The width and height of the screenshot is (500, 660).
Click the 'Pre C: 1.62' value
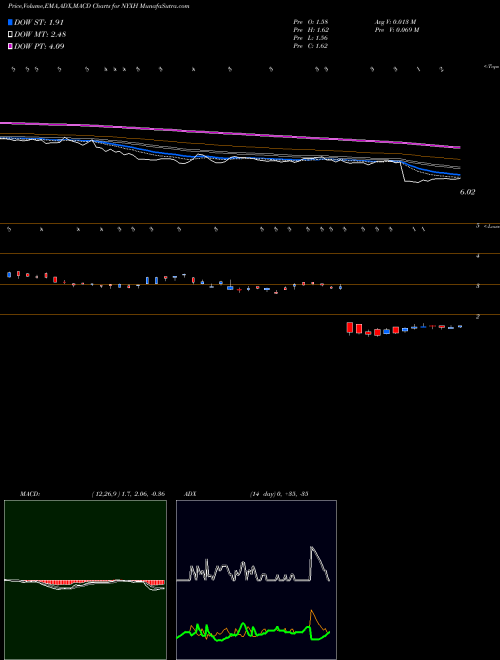[x=311, y=46]
